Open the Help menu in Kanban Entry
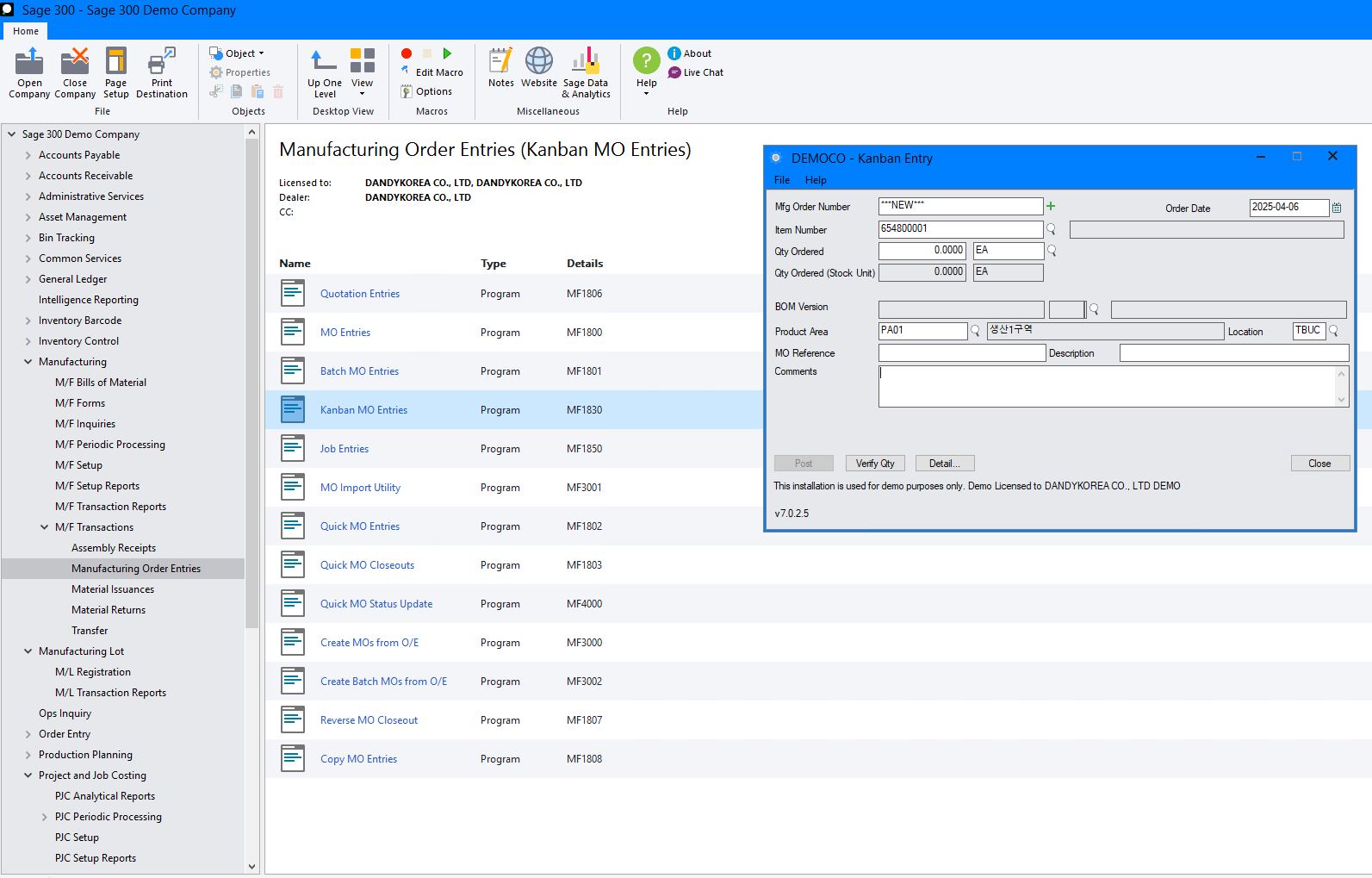This screenshot has width=1372, height=878. 816,180
